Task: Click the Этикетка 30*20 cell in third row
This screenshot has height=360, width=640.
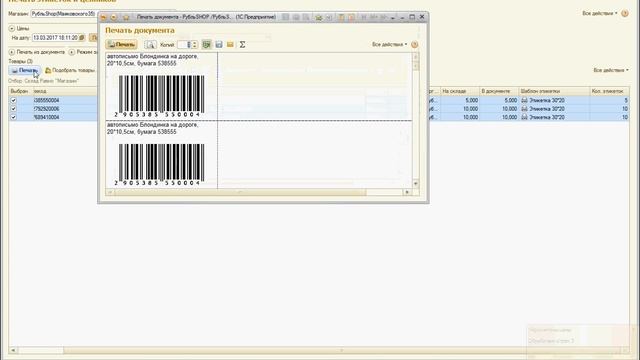Action: (x=554, y=117)
